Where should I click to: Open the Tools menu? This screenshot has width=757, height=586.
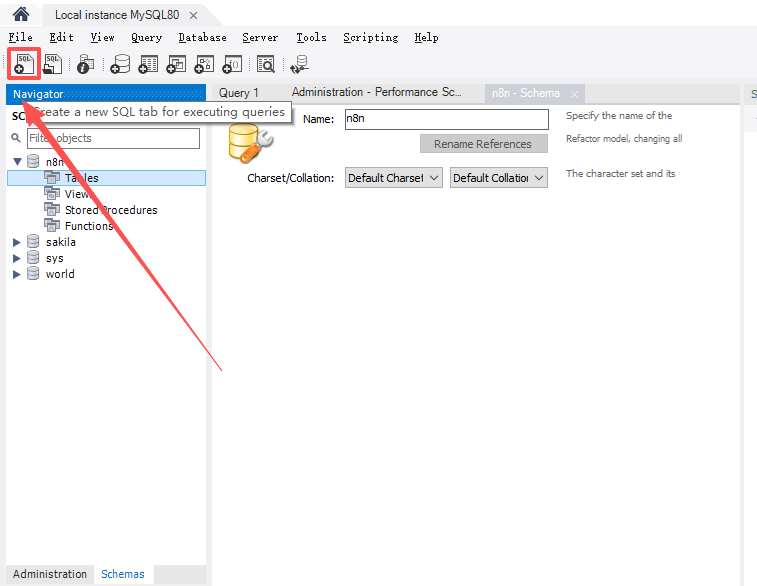311,37
